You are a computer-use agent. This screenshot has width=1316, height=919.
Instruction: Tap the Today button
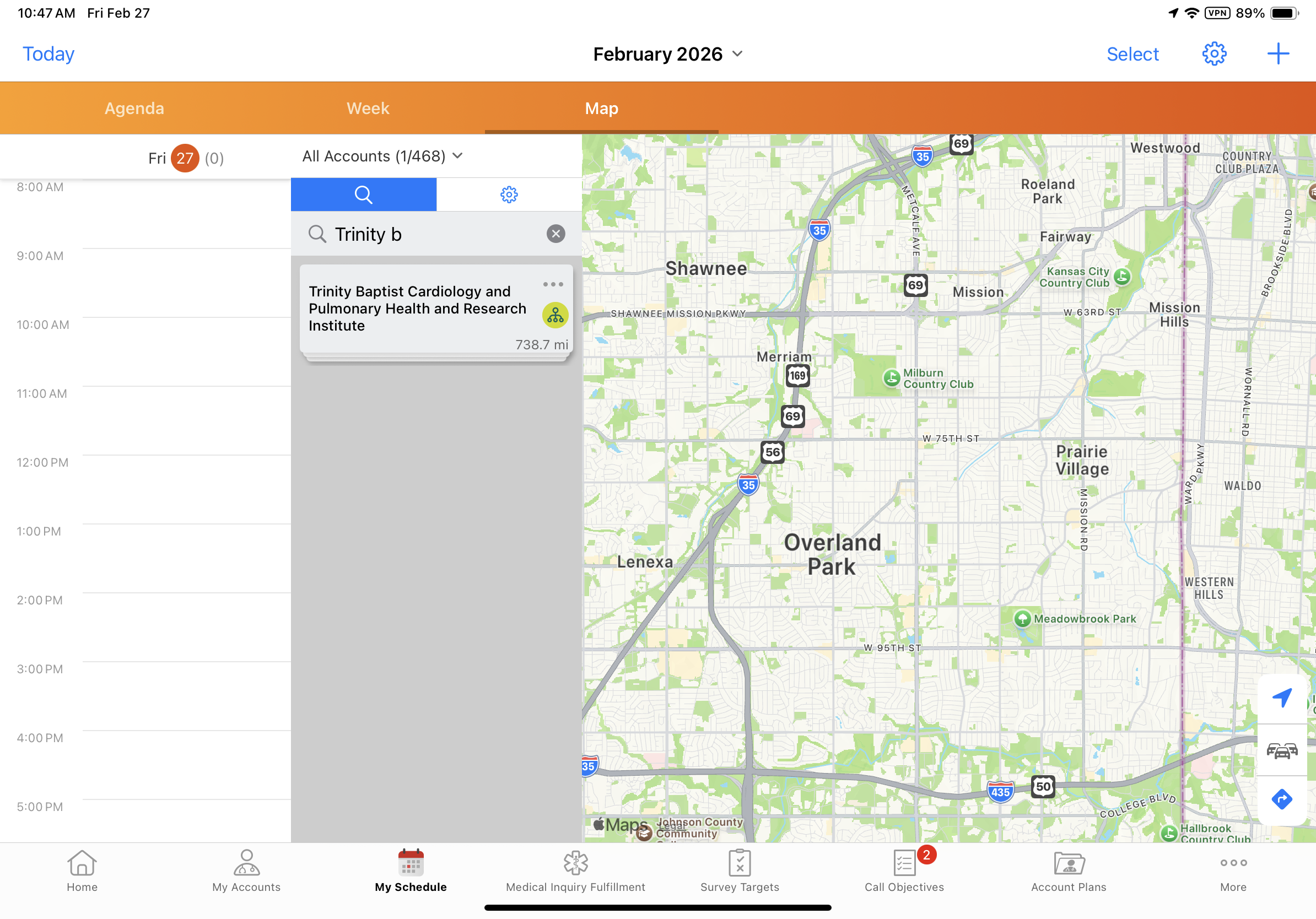click(x=48, y=54)
